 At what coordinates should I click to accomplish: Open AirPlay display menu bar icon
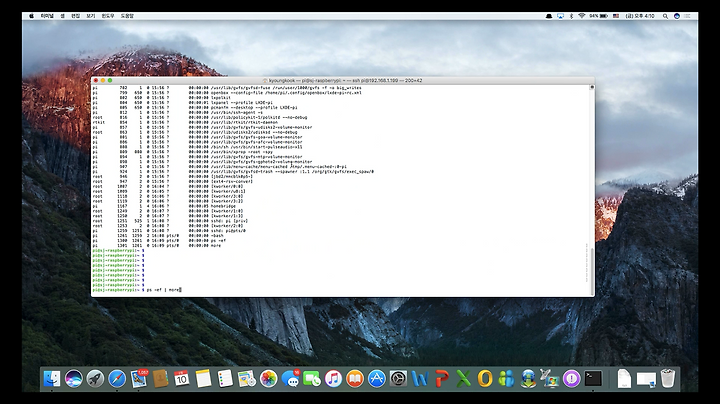tap(560, 16)
